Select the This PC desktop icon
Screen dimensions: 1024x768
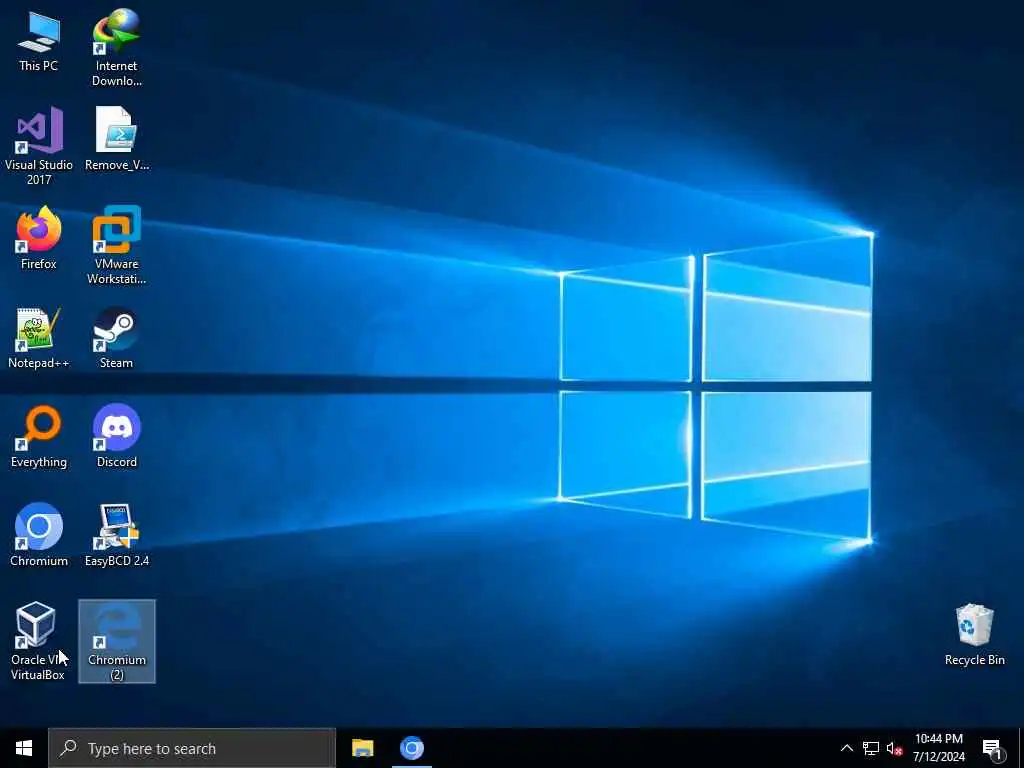pyautogui.click(x=39, y=40)
